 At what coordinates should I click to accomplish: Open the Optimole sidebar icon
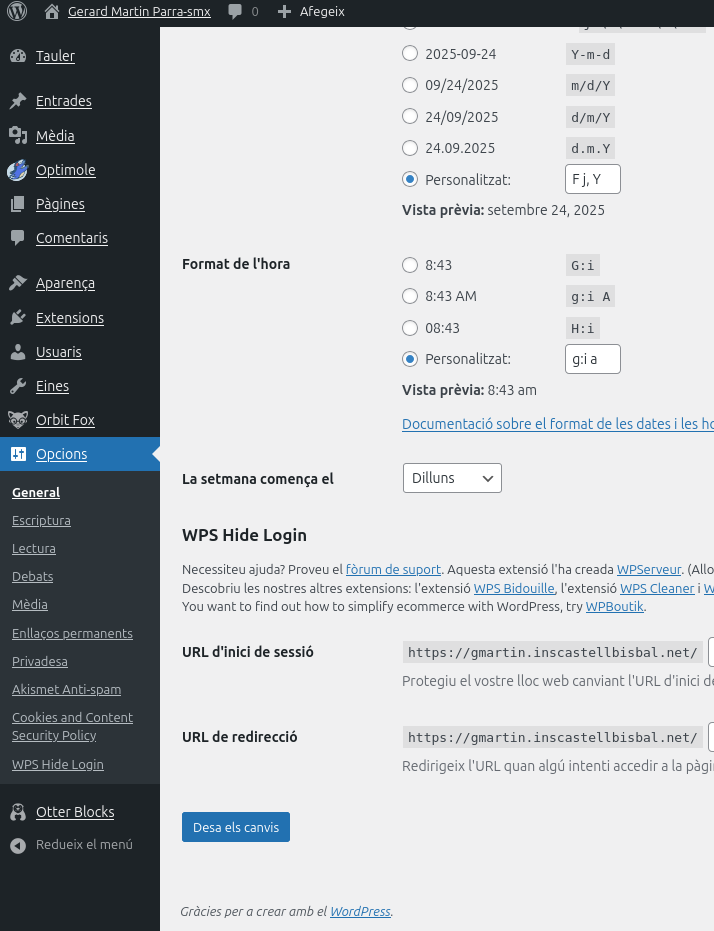click(x=17, y=170)
